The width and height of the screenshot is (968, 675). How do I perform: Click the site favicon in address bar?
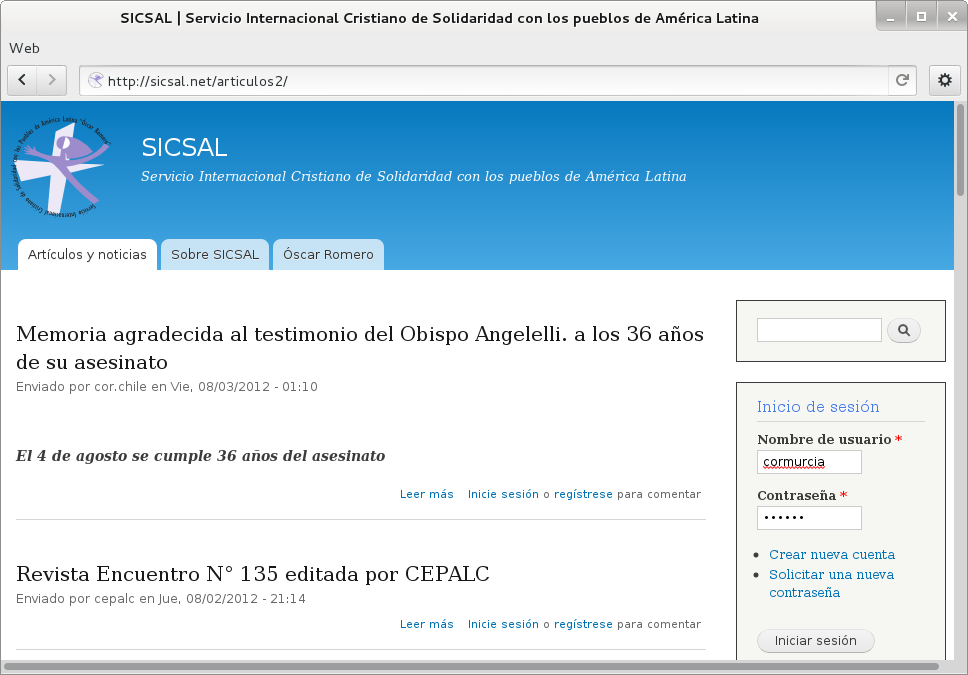point(96,81)
